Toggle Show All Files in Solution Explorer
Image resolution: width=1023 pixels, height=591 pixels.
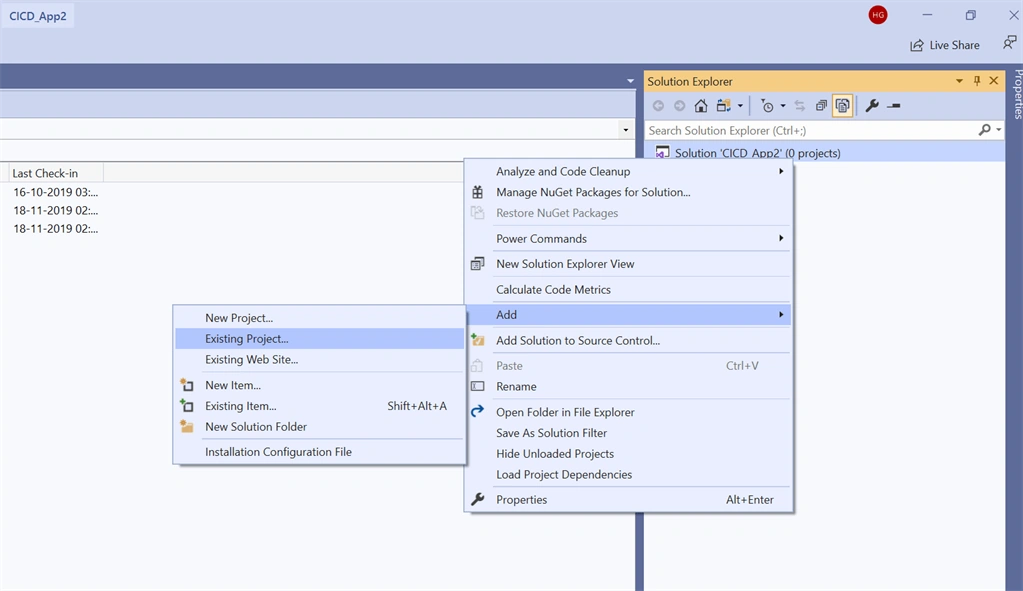tap(842, 106)
